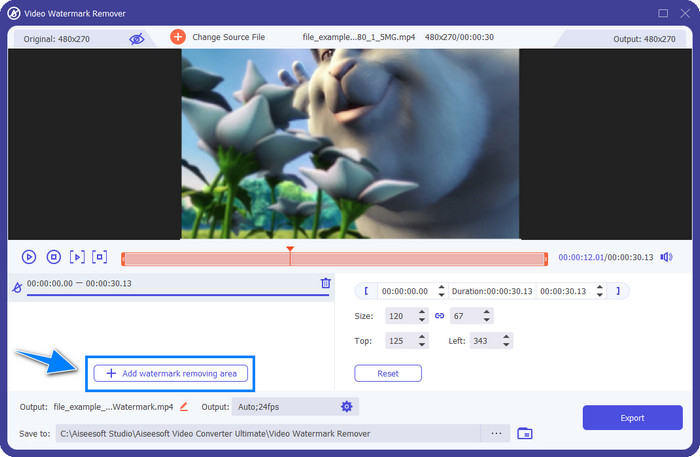This screenshot has height=457, width=700.
Task: Click output name file_example_...Watermark.mp4
Action: pos(113,407)
